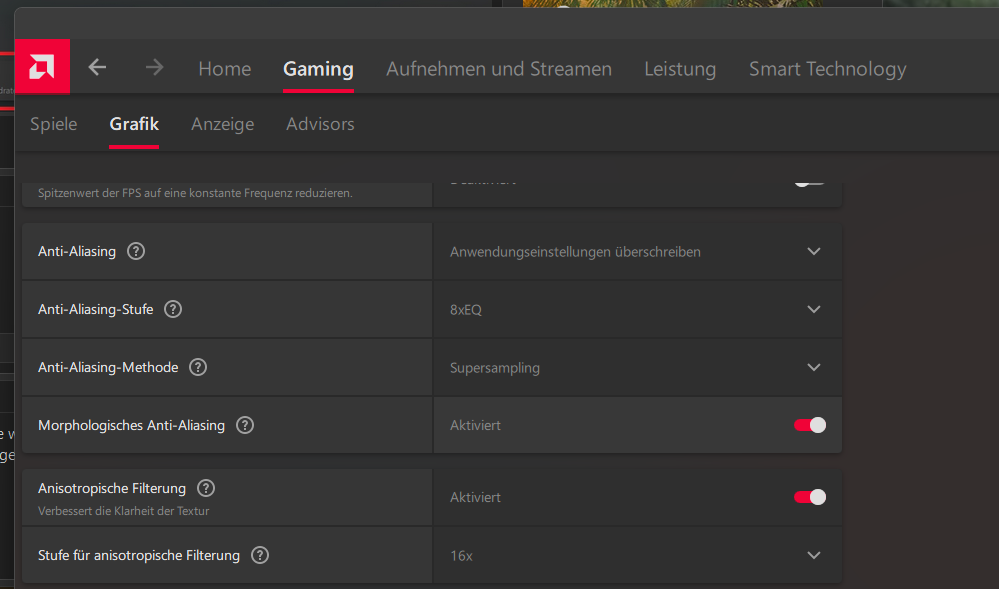This screenshot has height=589, width=999.
Task: Open the help tooltip for Anti-Aliasing
Action: 135,251
